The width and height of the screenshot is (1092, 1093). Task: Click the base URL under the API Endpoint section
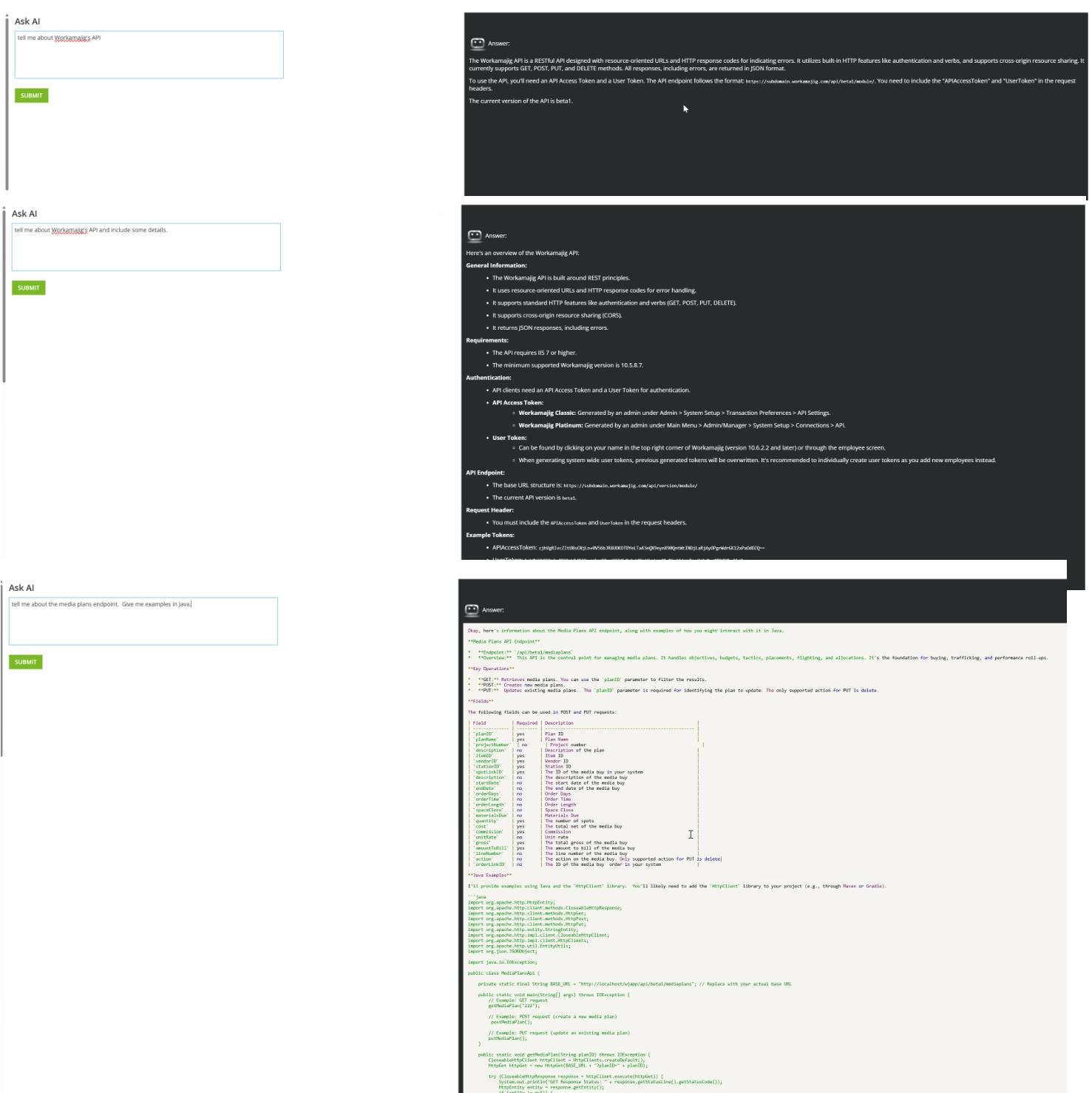tap(630, 486)
